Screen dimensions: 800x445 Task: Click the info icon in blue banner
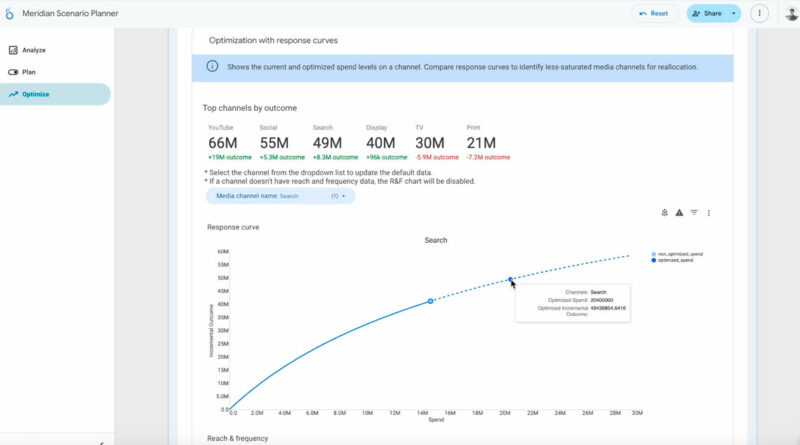pyautogui.click(x=212, y=67)
